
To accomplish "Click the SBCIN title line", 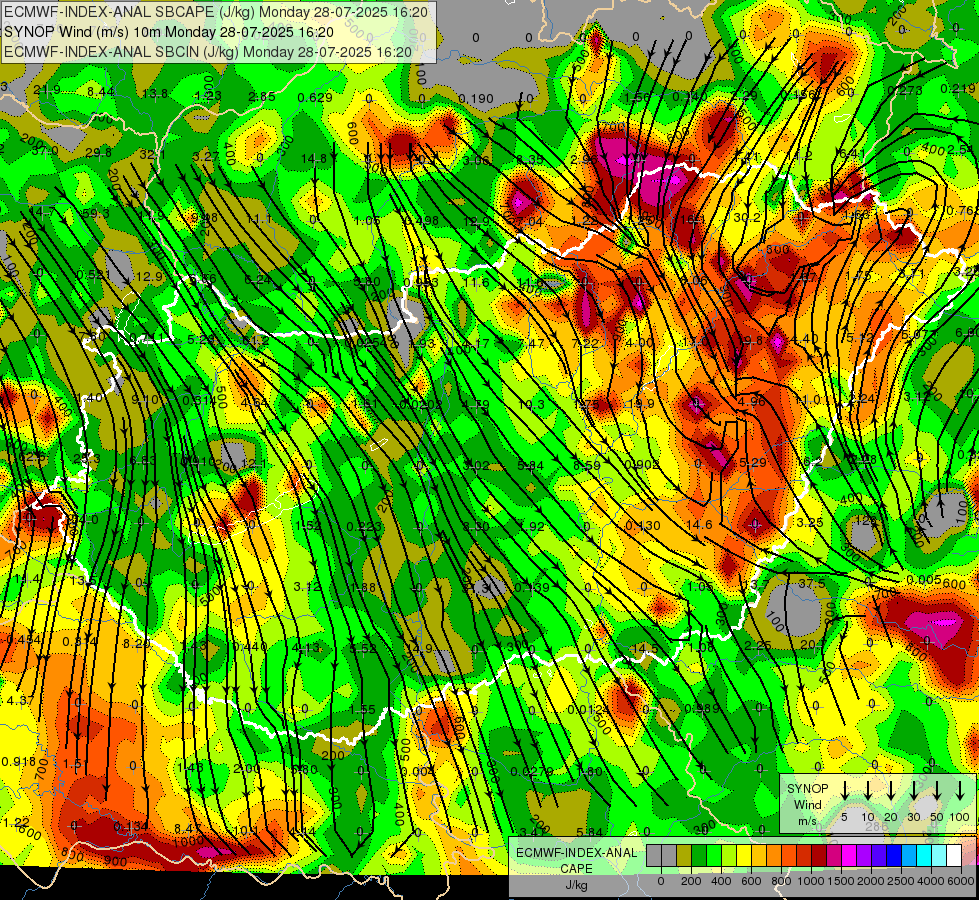I will (208, 52).
